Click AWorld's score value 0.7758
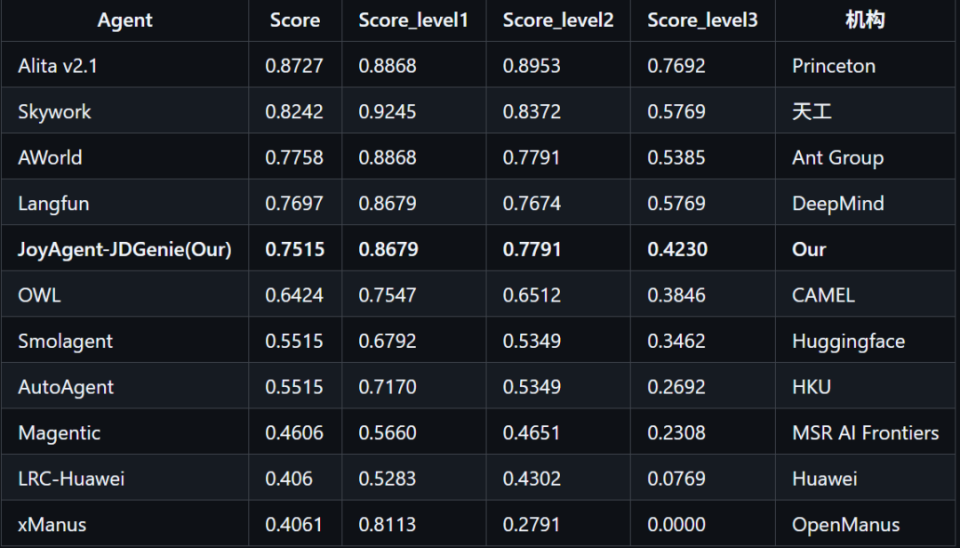The width and height of the screenshot is (960, 548). point(294,157)
